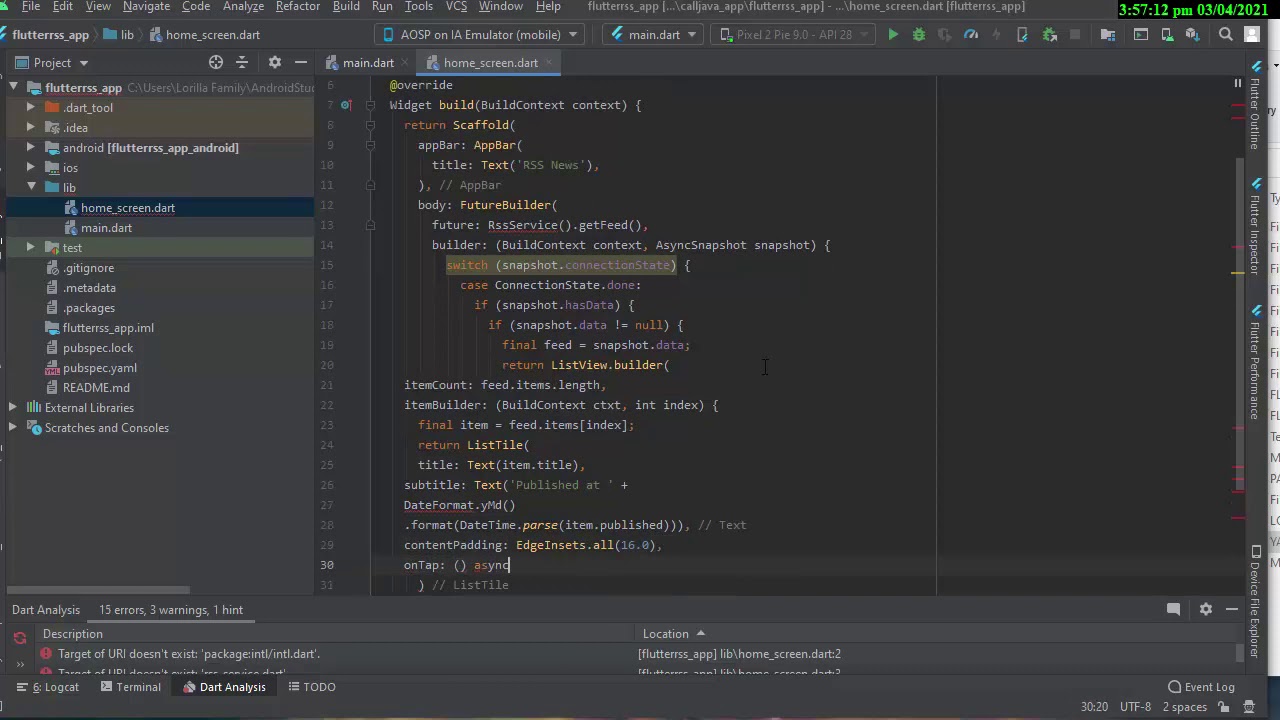
Task: Expand Scratches and Consoles node
Action: pyautogui.click(x=13, y=428)
